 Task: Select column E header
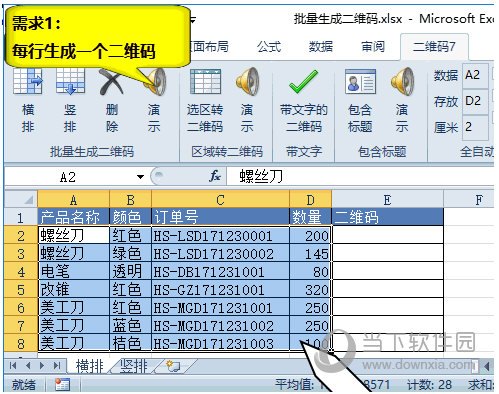pyautogui.click(x=387, y=200)
